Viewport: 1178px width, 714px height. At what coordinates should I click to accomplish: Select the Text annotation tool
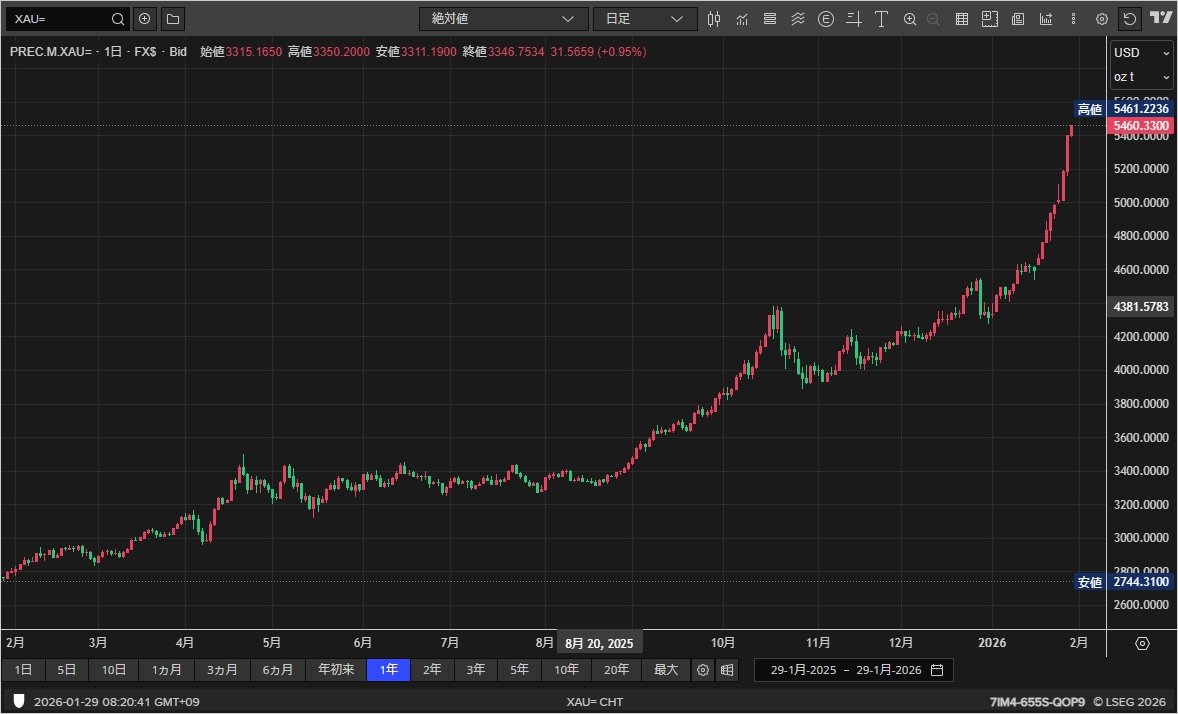pyautogui.click(x=880, y=18)
